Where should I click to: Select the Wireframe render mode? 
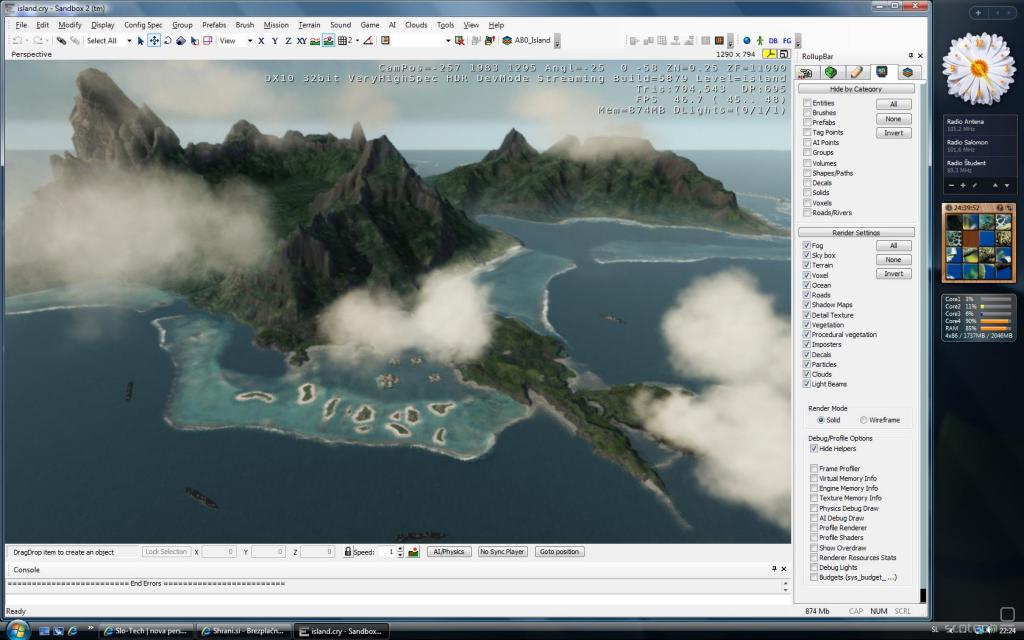pyautogui.click(x=863, y=420)
